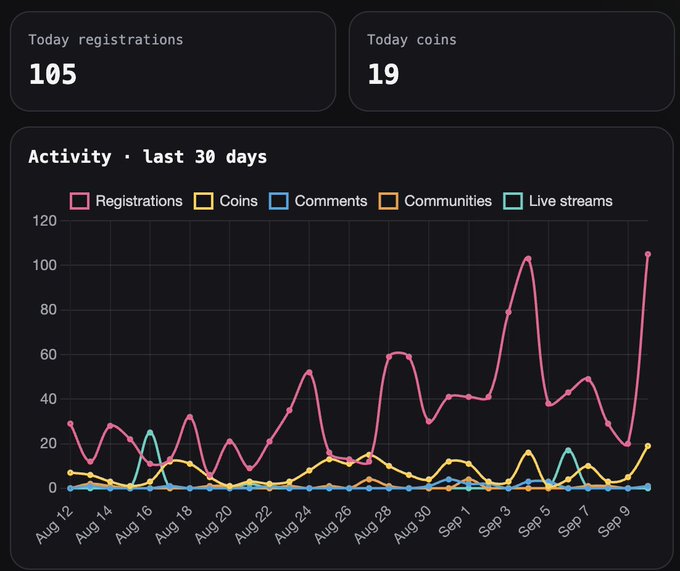This screenshot has height=571, width=680.
Task: Toggle the Registrations legend color box
Action: [x=80, y=201]
